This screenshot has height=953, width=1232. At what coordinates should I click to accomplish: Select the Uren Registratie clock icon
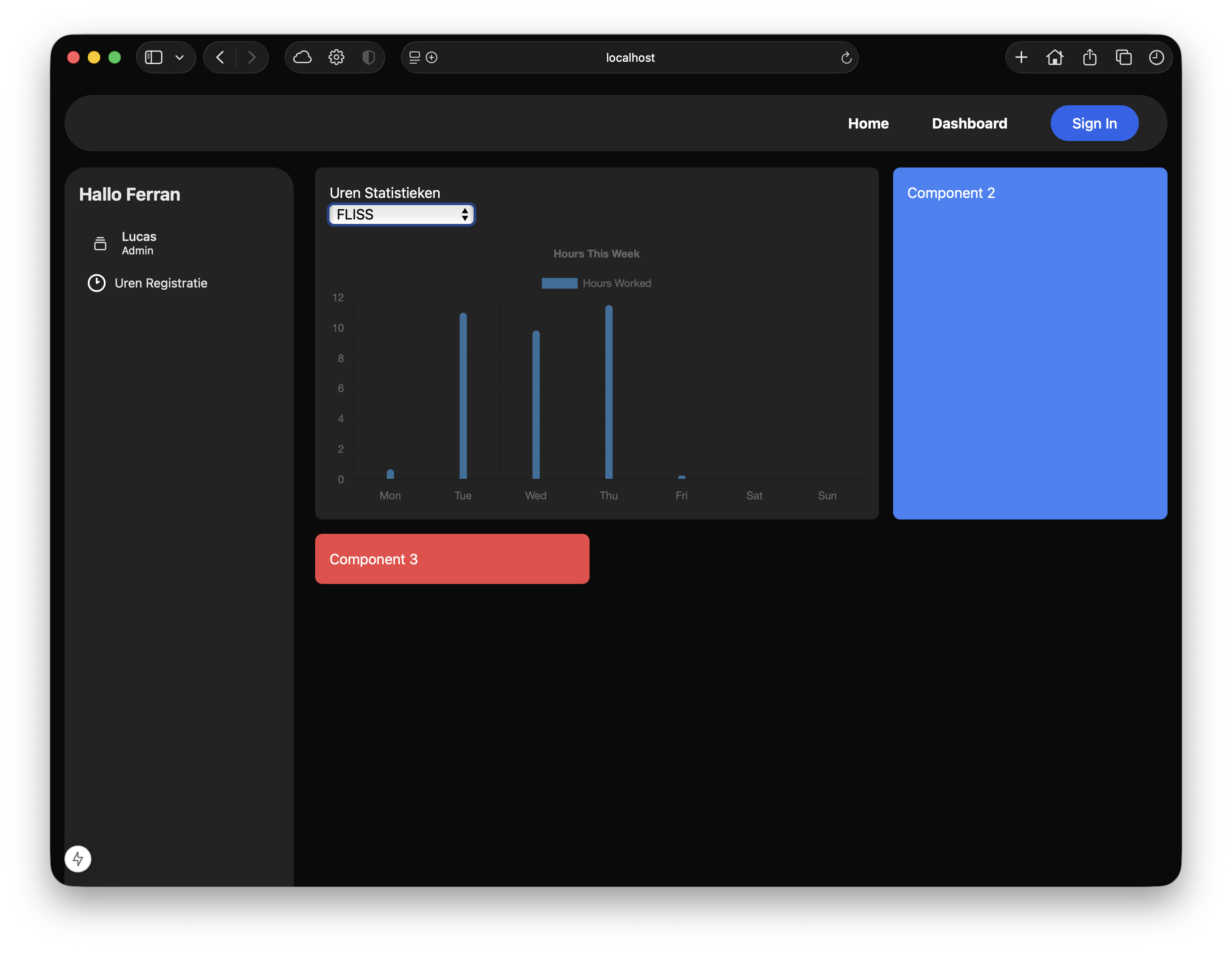pos(96,283)
